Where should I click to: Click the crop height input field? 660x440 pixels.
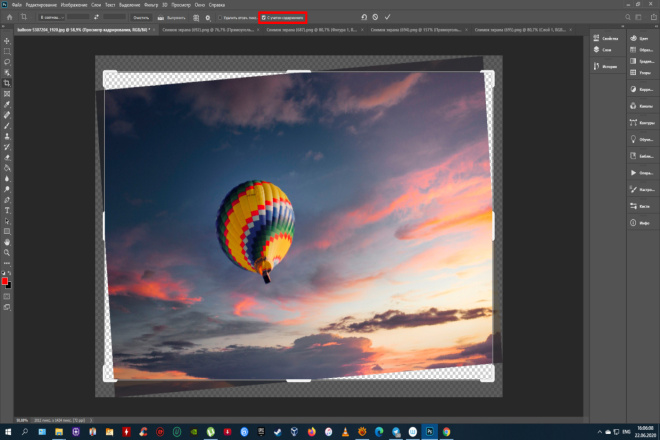114,17
